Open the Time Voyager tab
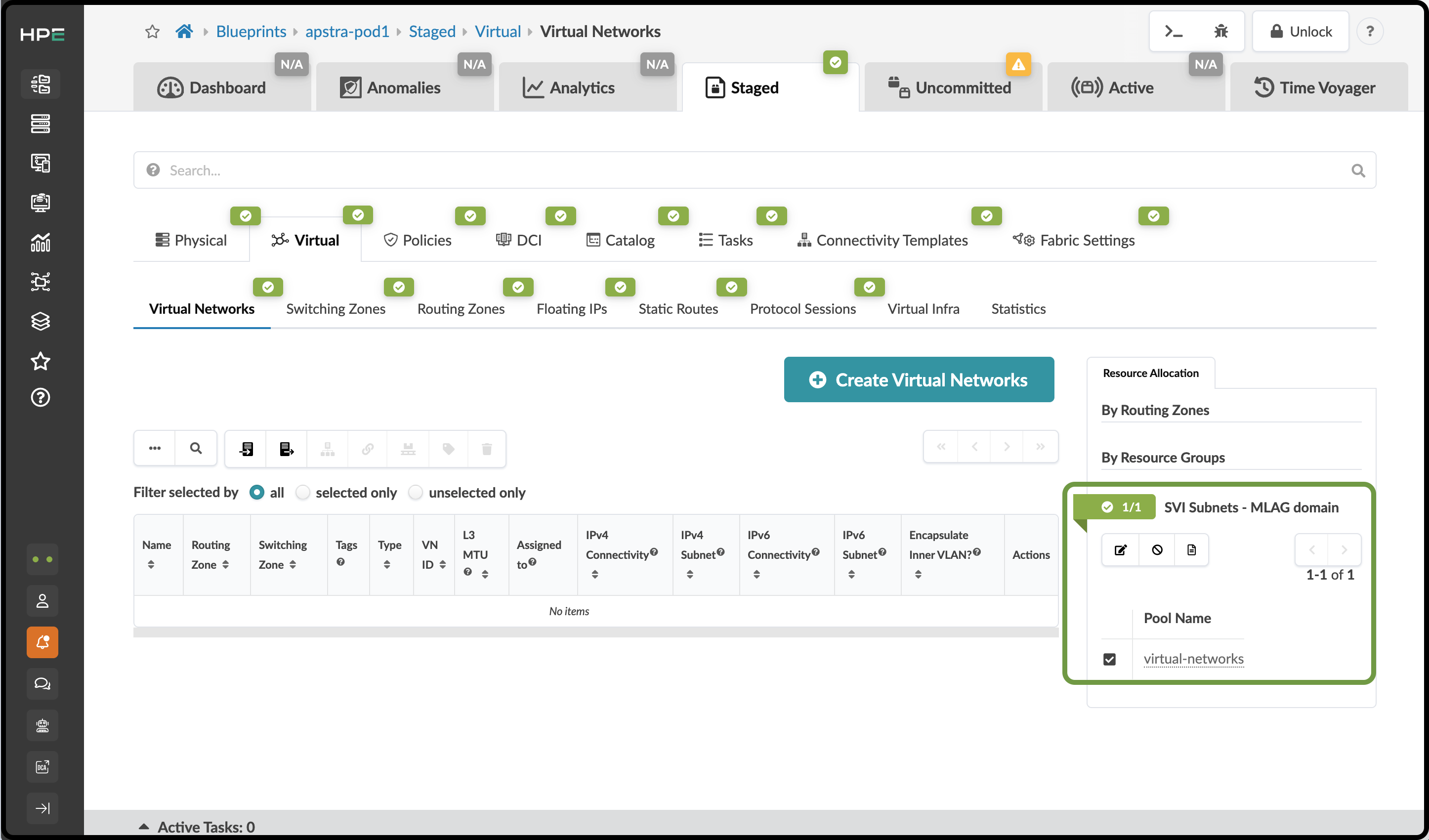1429x840 pixels. click(1319, 87)
